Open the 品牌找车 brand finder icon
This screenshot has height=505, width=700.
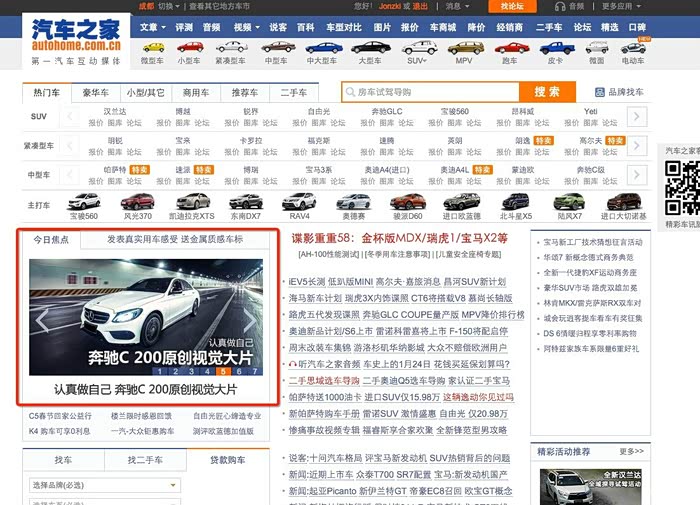coord(600,92)
